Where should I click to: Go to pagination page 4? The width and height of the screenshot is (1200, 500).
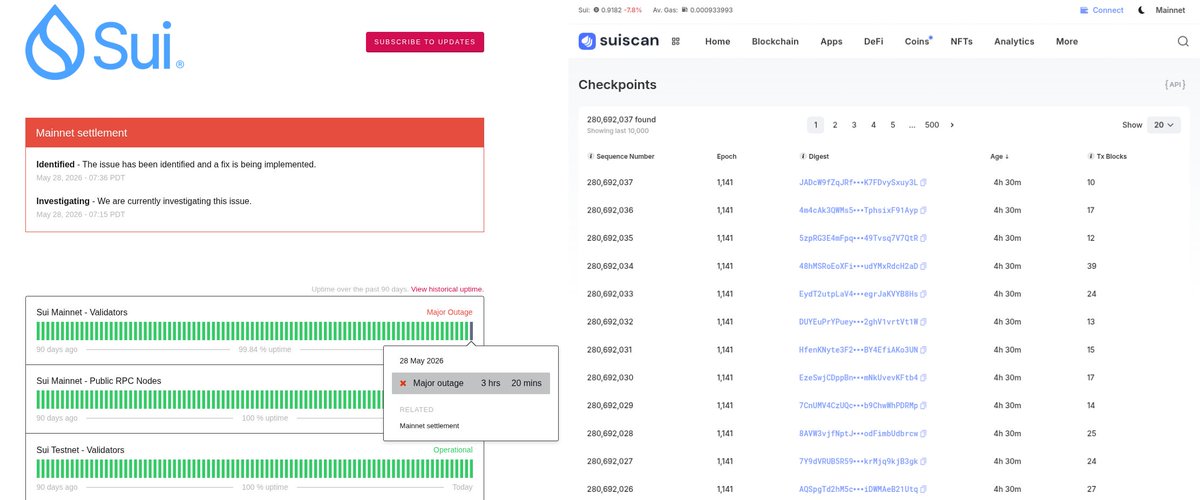873,125
